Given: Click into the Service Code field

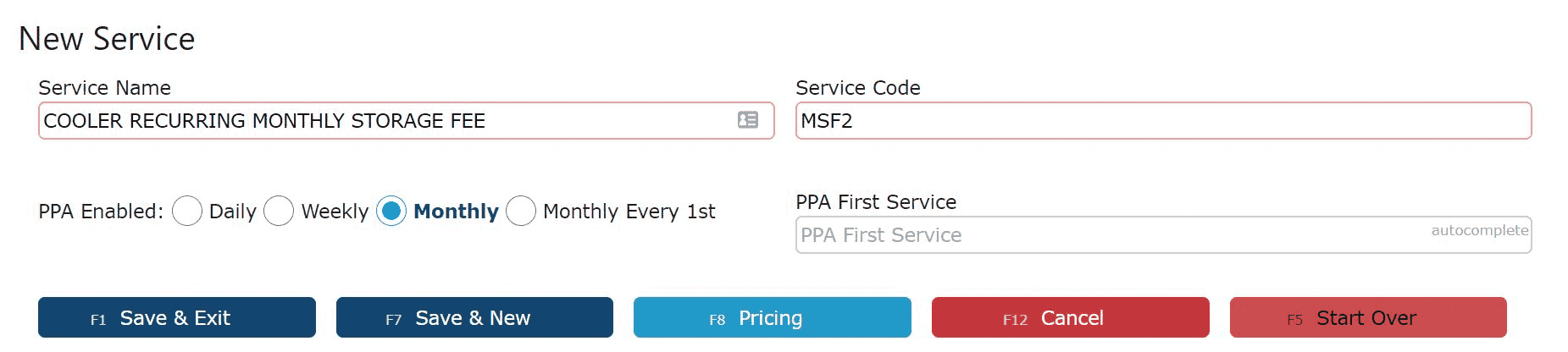Looking at the screenshot, I should click(1163, 121).
